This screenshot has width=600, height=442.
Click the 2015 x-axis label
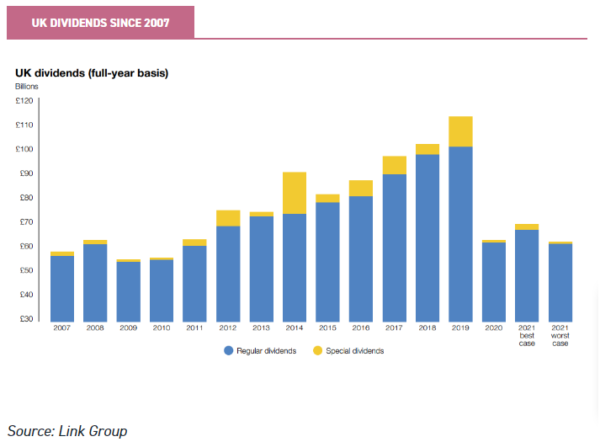[328, 328]
